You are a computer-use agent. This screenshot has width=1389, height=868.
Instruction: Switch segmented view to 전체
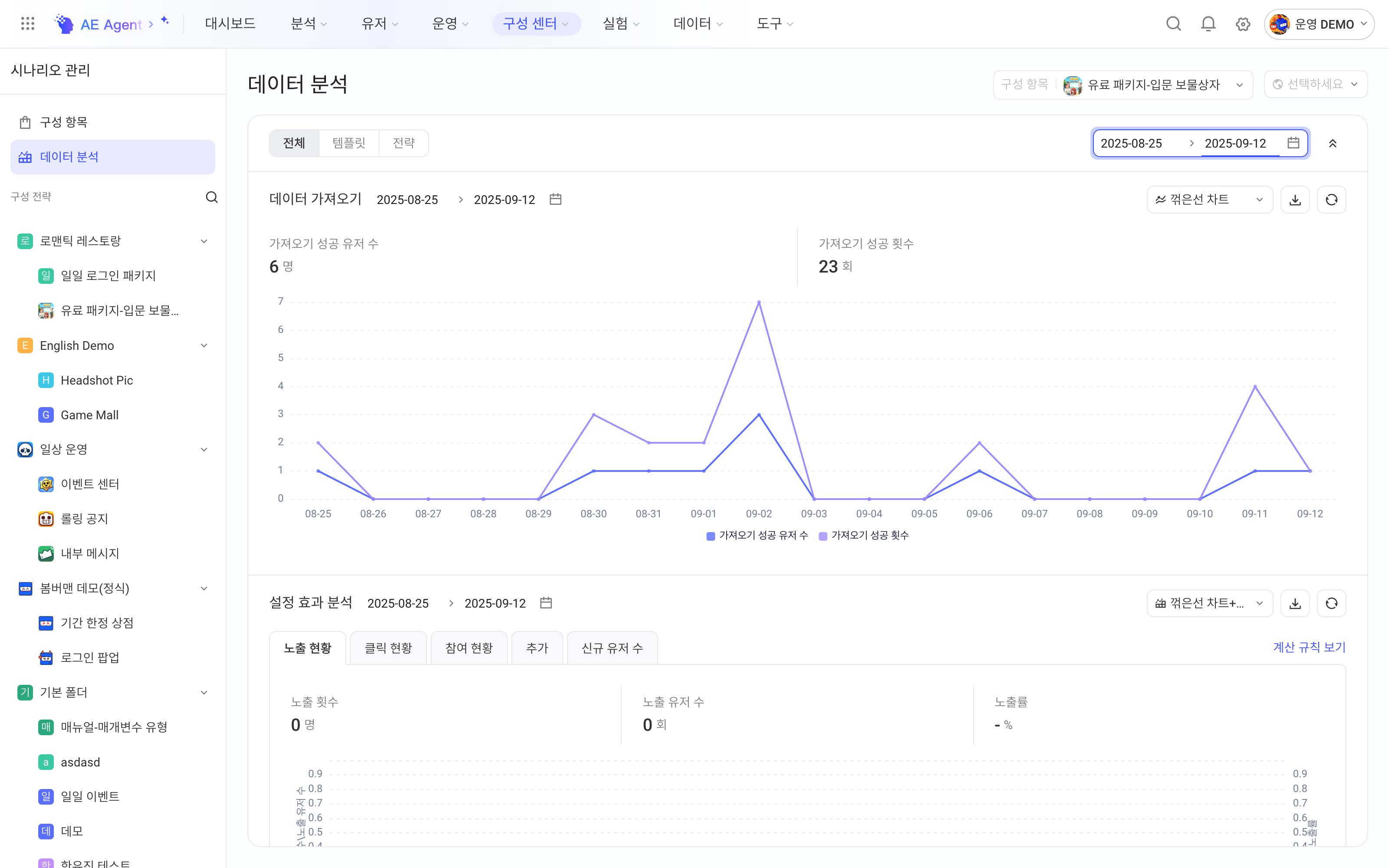(294, 143)
